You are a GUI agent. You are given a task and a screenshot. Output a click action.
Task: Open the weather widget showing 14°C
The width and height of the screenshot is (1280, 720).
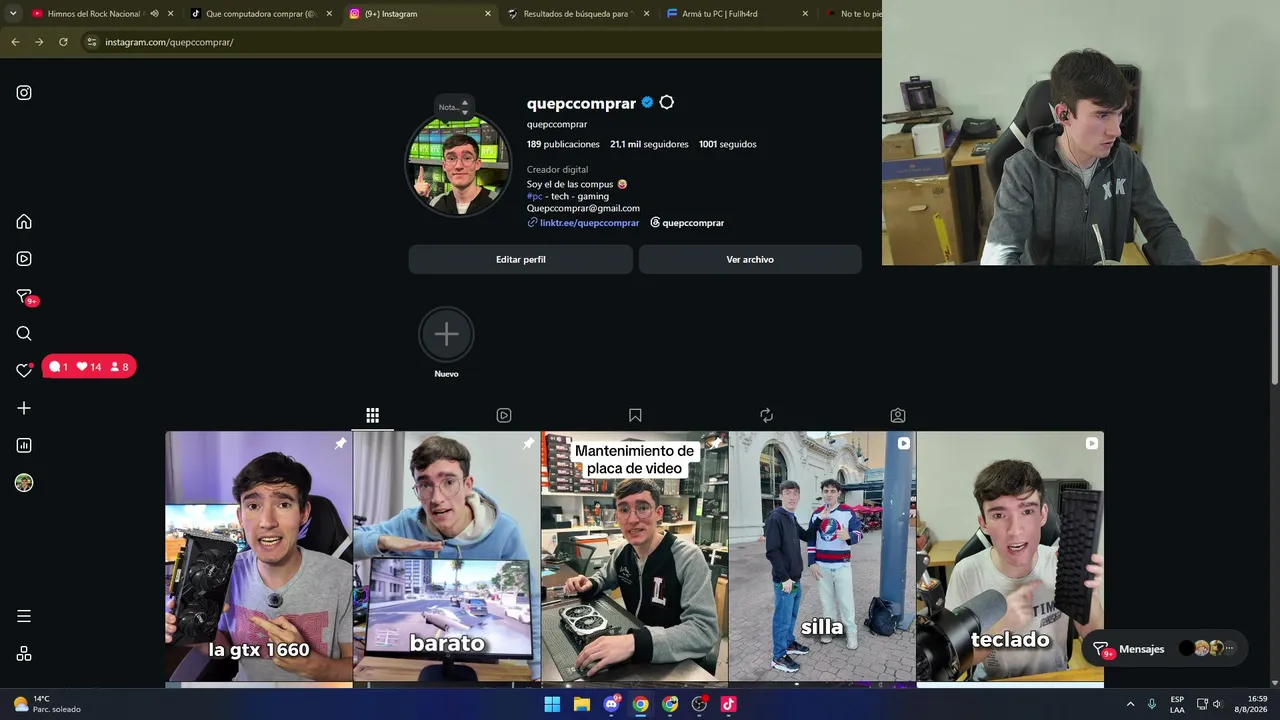[46, 704]
